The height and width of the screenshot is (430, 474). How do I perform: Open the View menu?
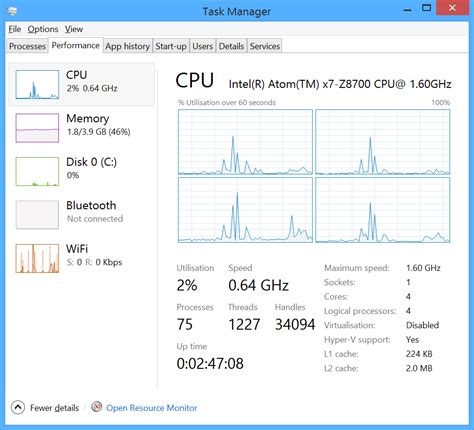click(74, 29)
